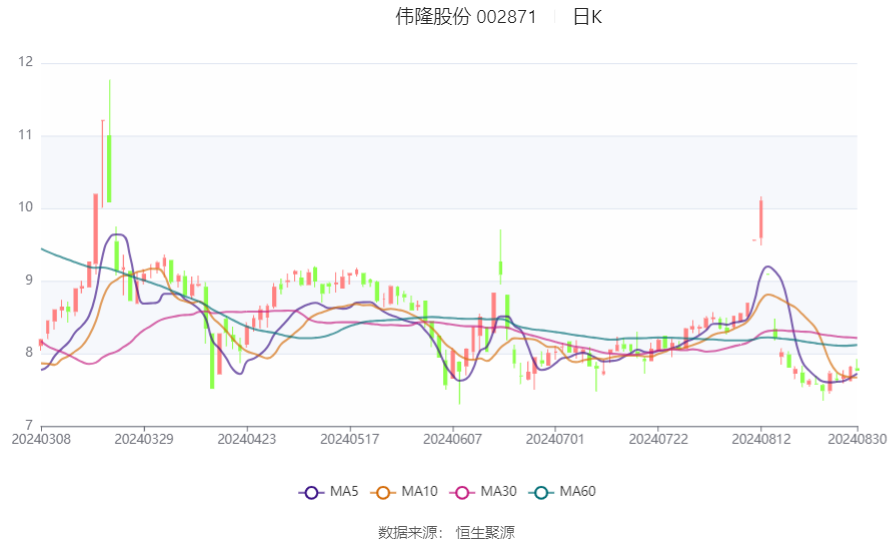
Task: Click the red candlestick above 10 near 20240812
Action: [761, 219]
